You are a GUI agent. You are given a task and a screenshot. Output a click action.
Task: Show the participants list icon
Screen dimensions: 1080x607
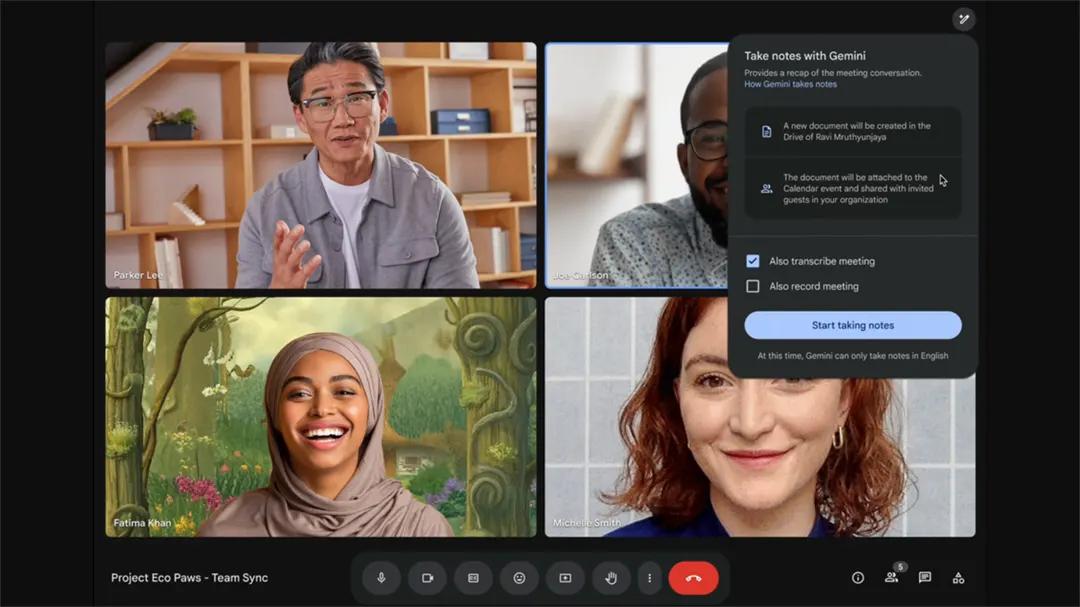point(891,577)
